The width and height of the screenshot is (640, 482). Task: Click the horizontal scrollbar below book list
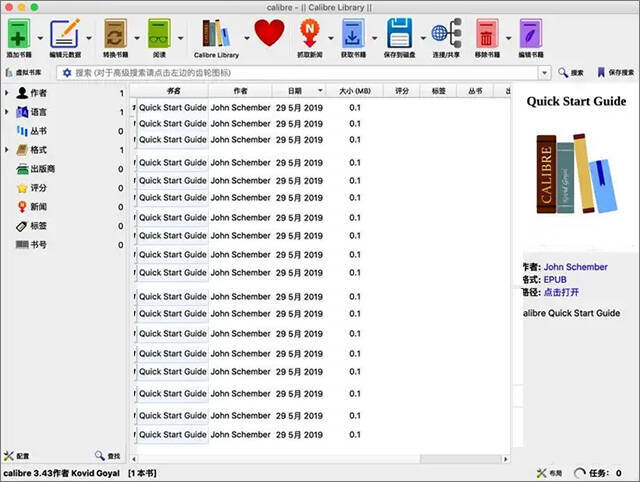(320, 459)
